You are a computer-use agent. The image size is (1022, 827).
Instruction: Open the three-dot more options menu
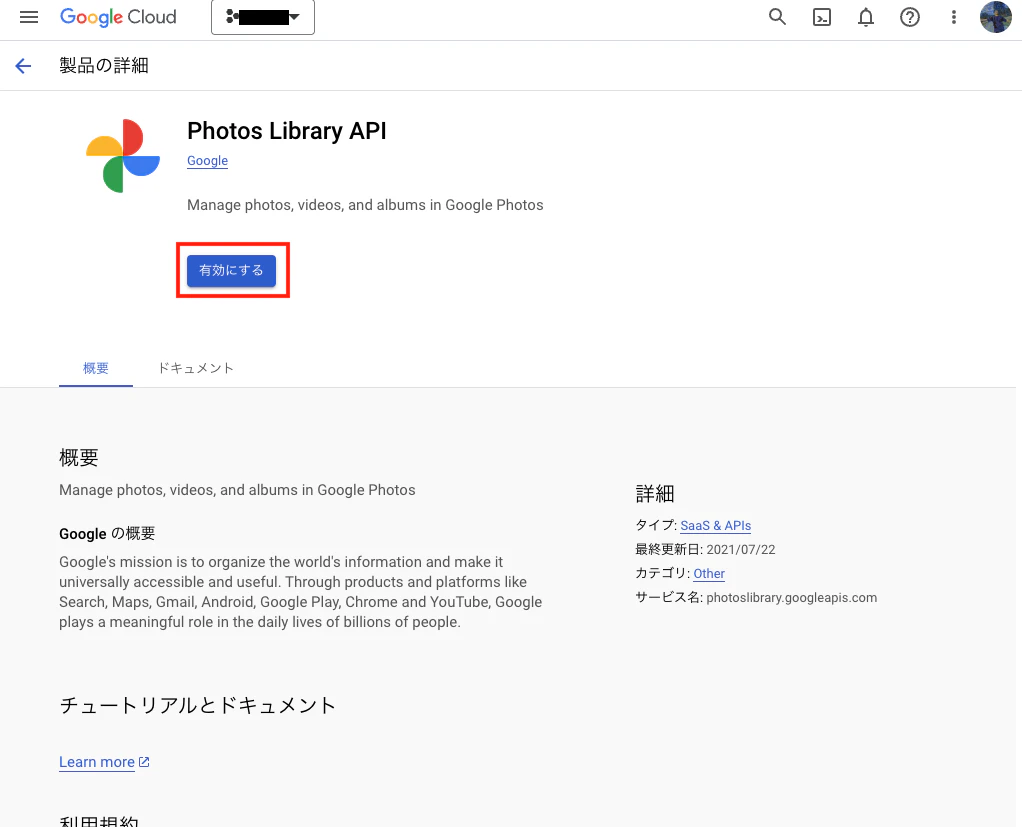(954, 17)
